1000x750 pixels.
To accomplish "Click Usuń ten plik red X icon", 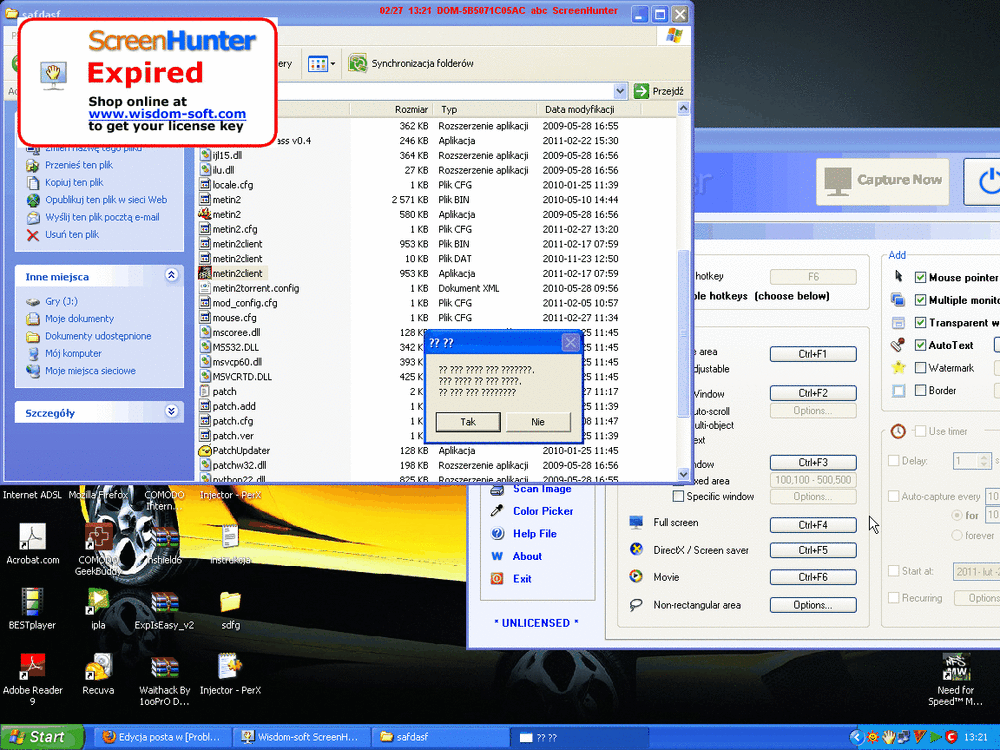I will click(33, 235).
